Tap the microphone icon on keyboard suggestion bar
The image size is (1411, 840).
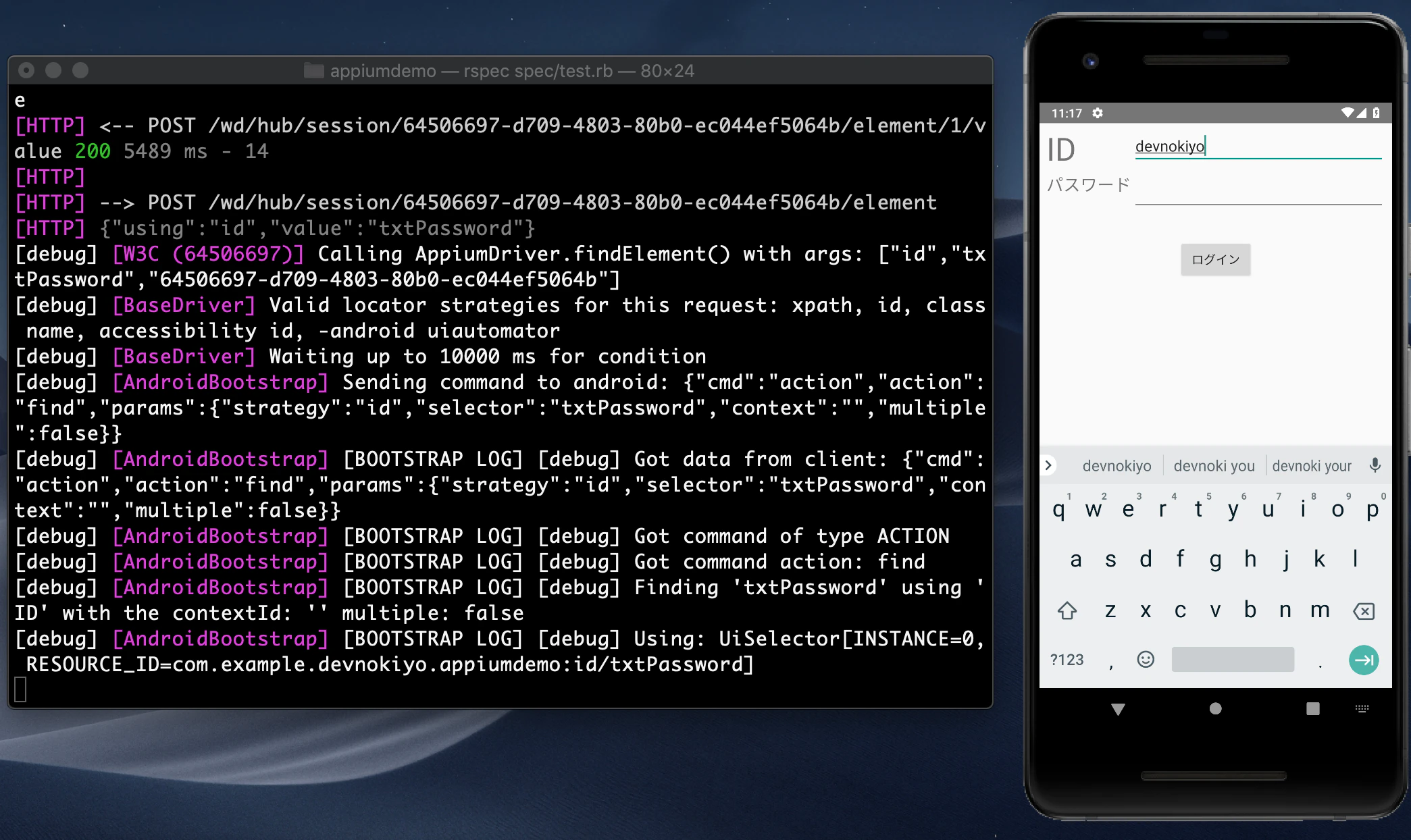pos(1375,465)
